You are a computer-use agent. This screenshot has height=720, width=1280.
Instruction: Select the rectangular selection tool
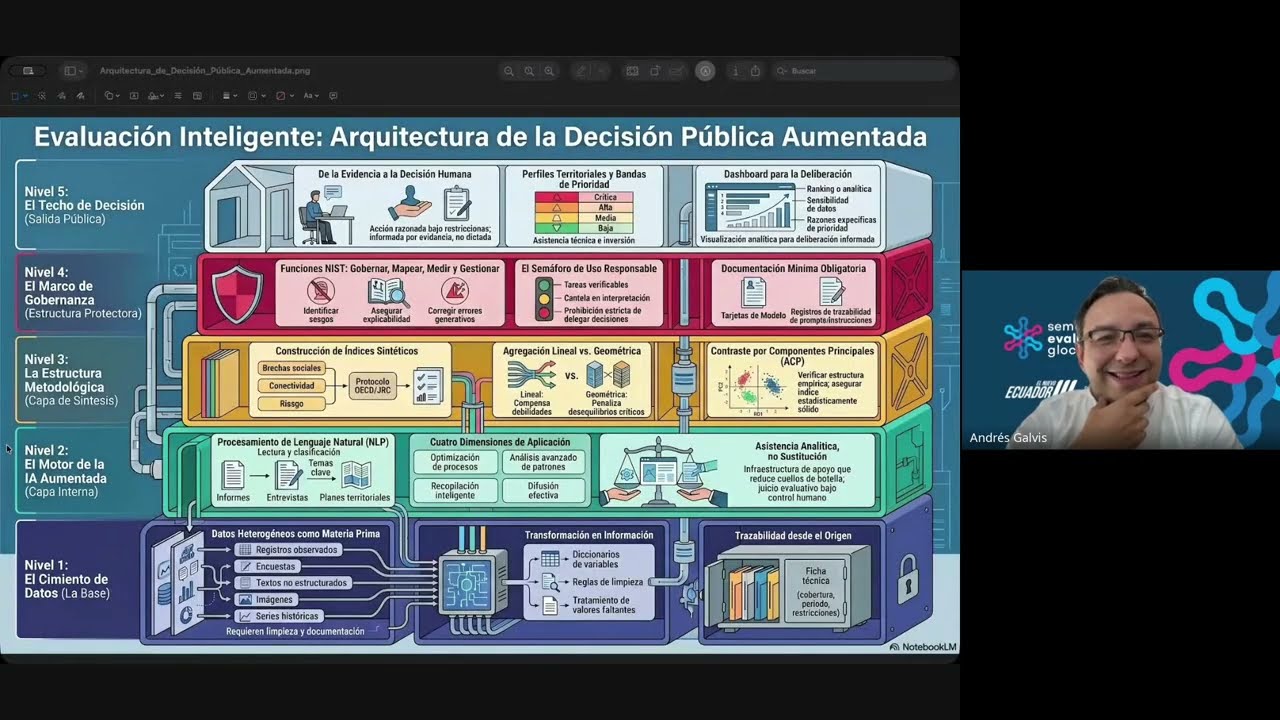tap(15, 96)
